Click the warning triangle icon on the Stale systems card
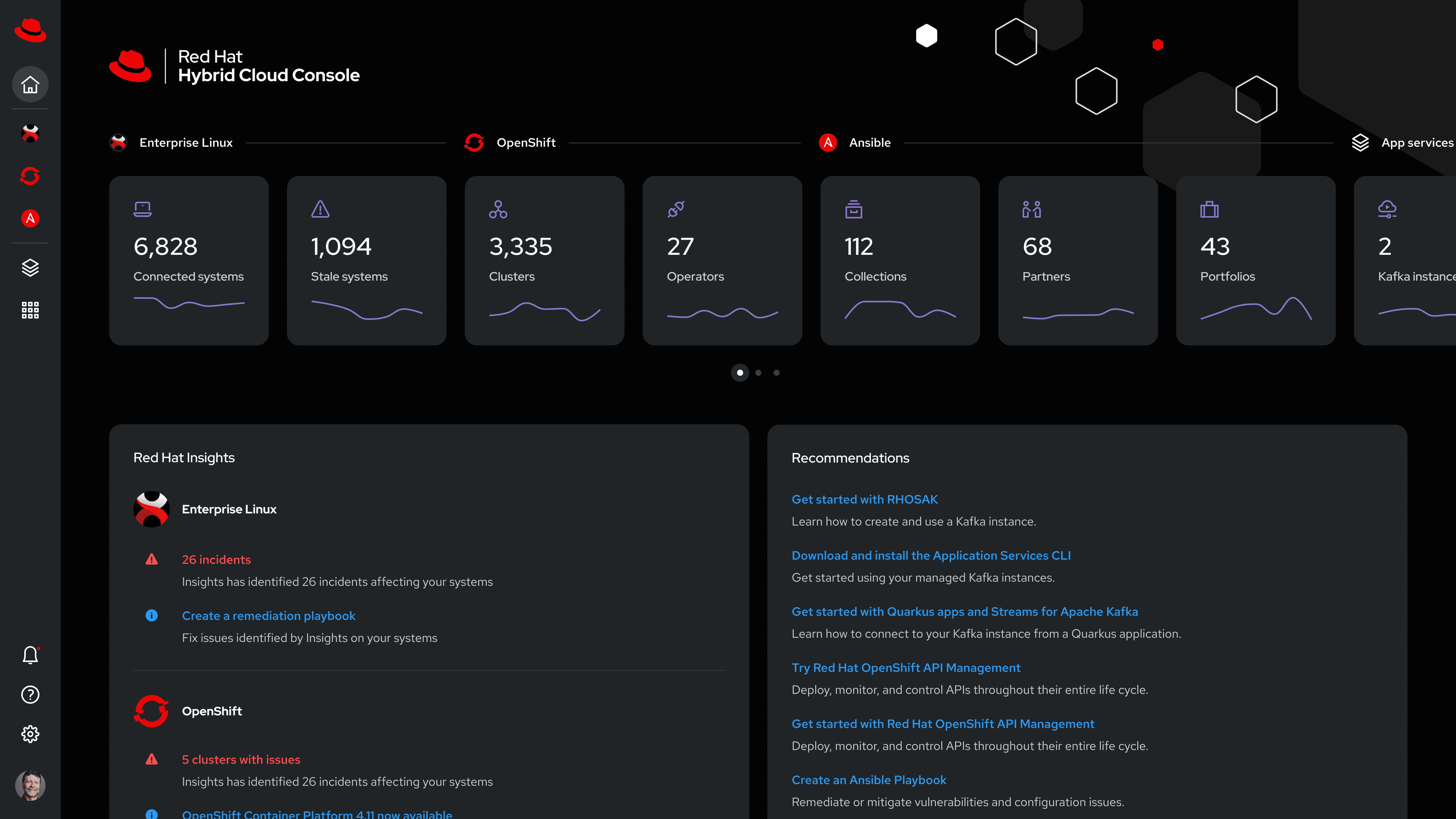This screenshot has width=1456, height=819. coord(320,209)
